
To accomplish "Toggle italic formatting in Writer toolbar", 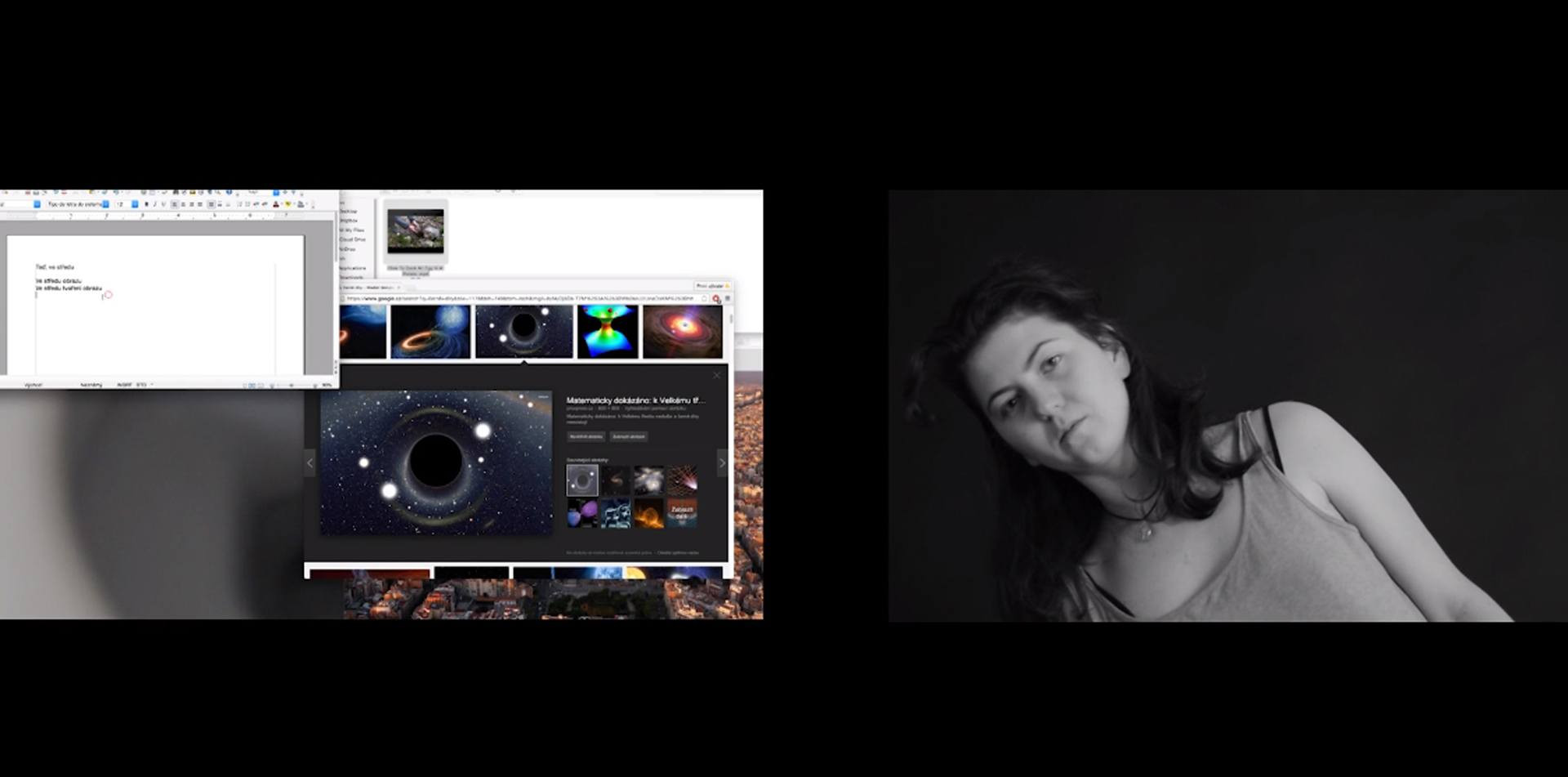I will [155, 204].
